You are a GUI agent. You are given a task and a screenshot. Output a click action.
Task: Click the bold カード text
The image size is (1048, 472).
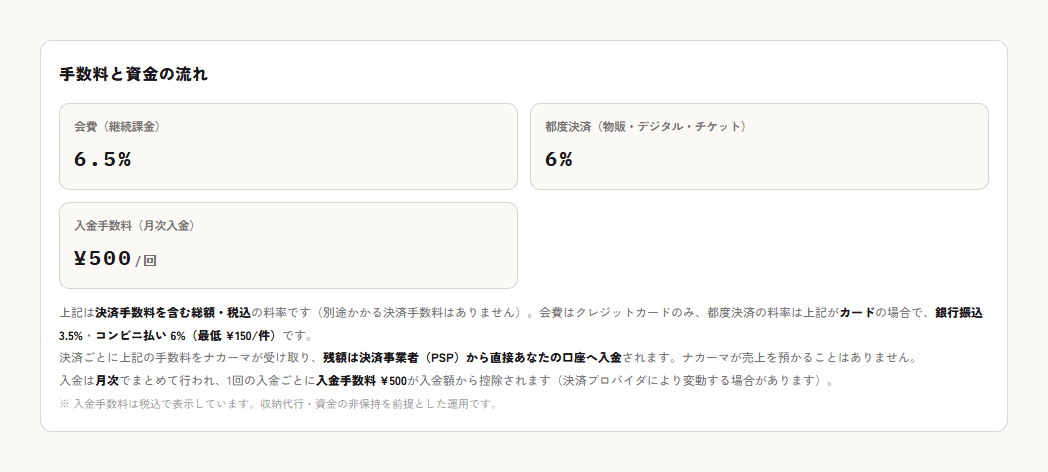pos(858,312)
